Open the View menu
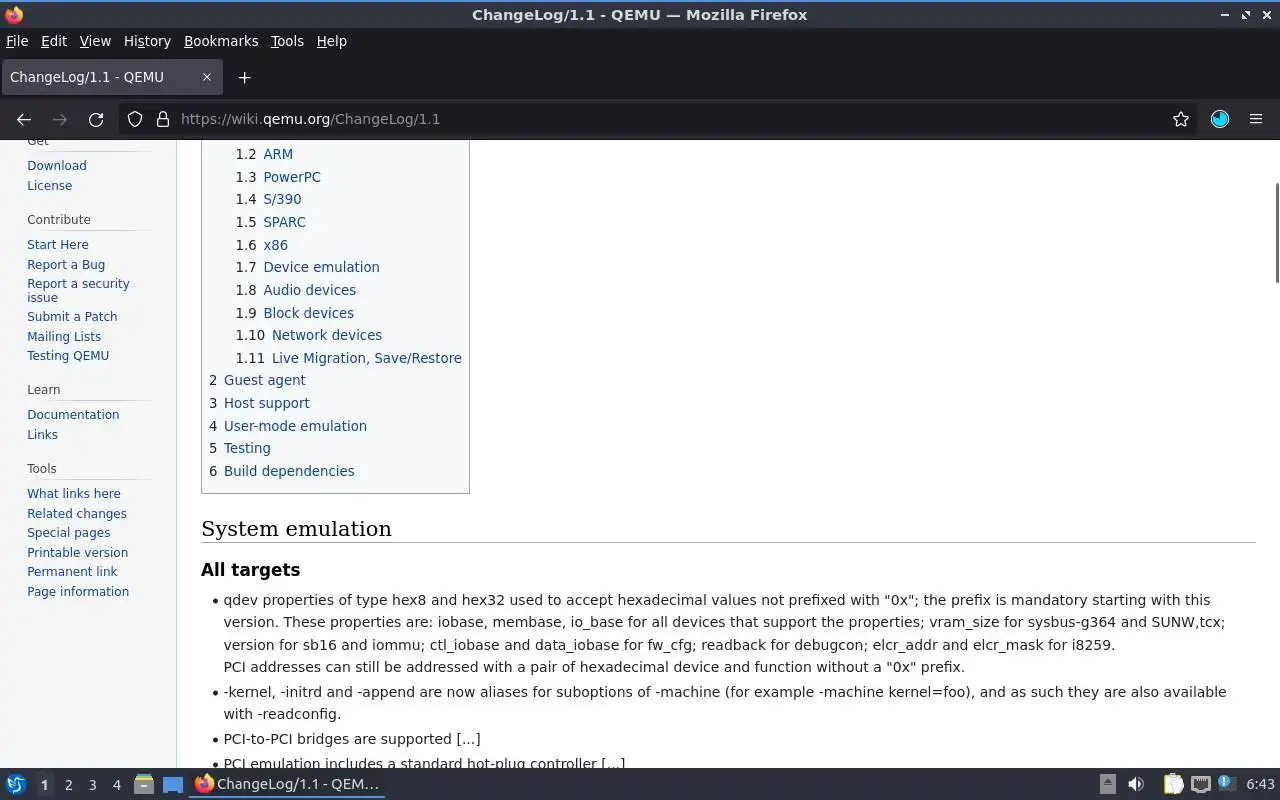This screenshot has width=1280, height=800. click(x=95, y=41)
